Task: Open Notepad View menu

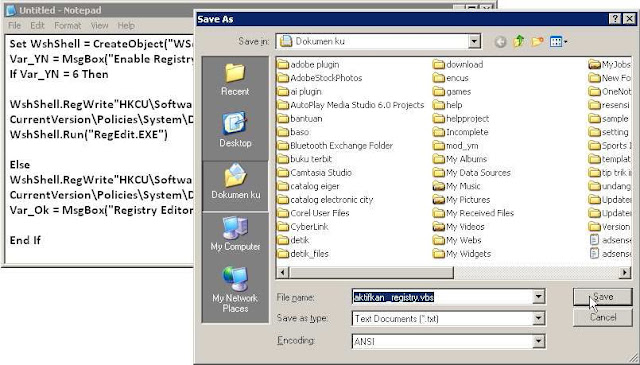Action: [99, 25]
